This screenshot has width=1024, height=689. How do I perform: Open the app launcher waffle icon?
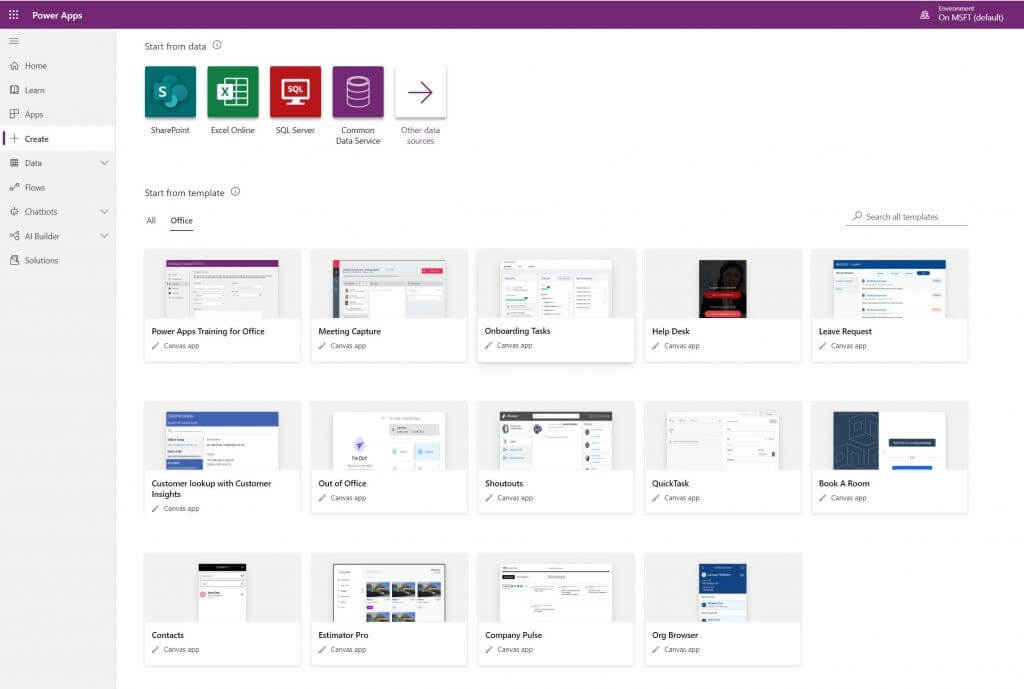coord(13,15)
